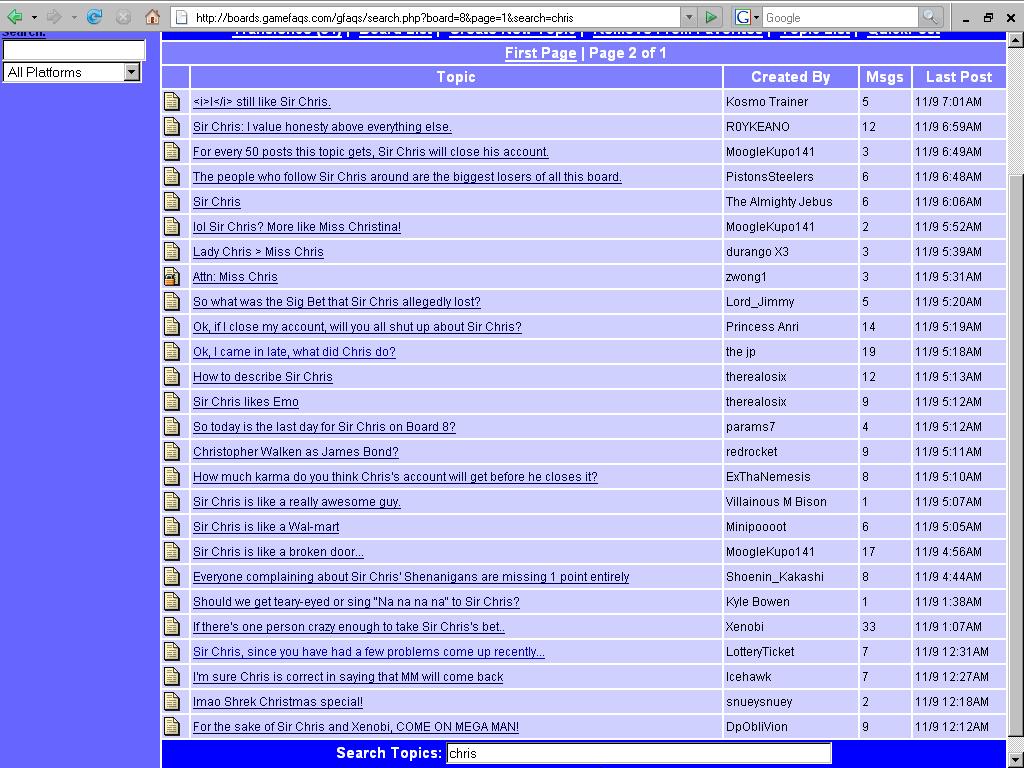This screenshot has height=768, width=1024.
Task: Open the All Platforms dropdown
Action: 132,72
